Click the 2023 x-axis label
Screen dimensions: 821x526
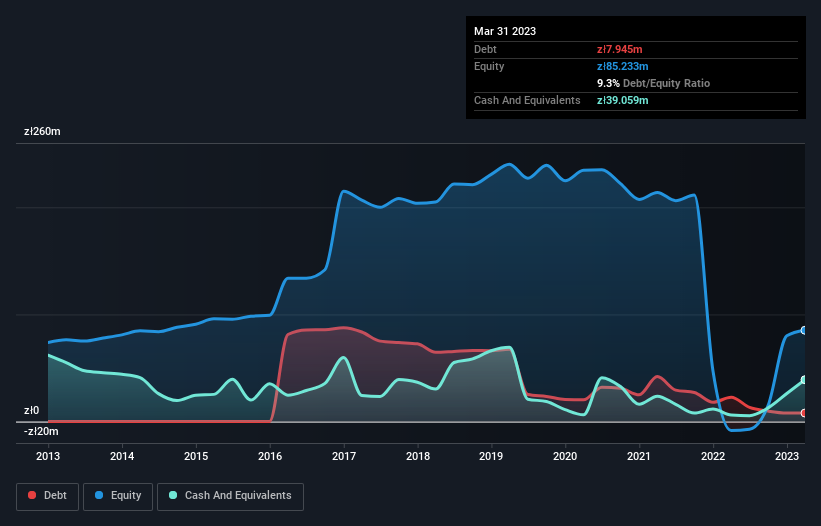[x=787, y=456]
